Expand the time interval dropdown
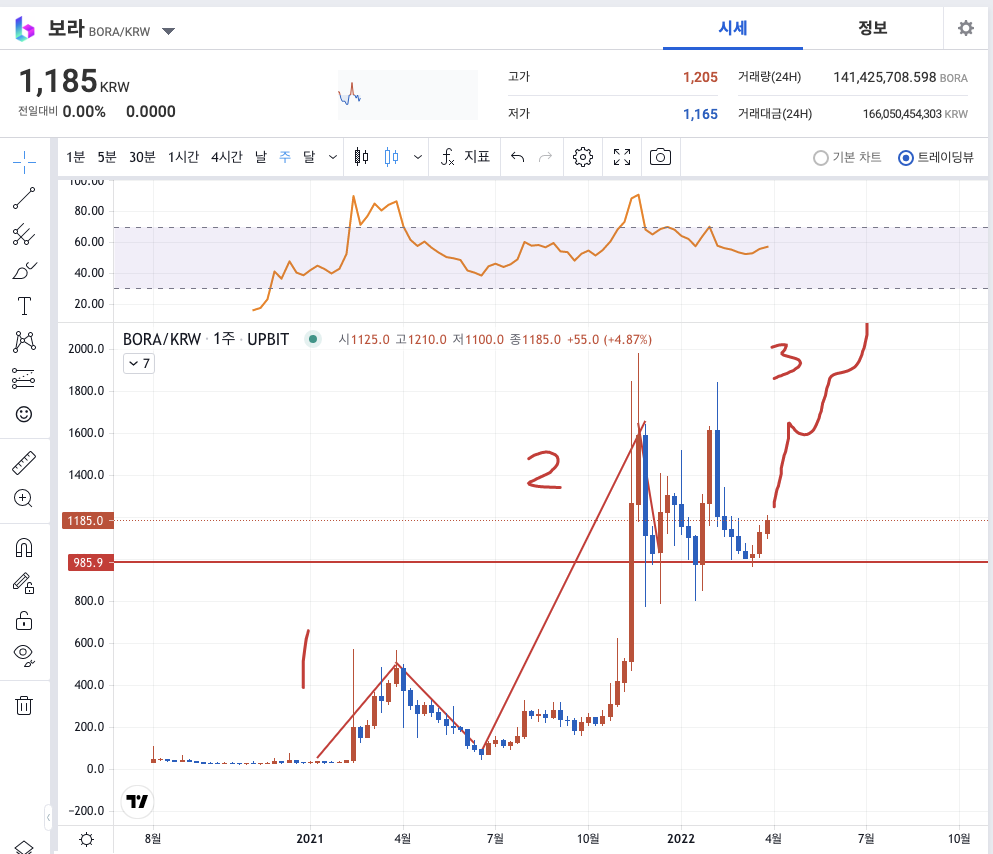Screen dimensions: 993x854 (x=333, y=157)
